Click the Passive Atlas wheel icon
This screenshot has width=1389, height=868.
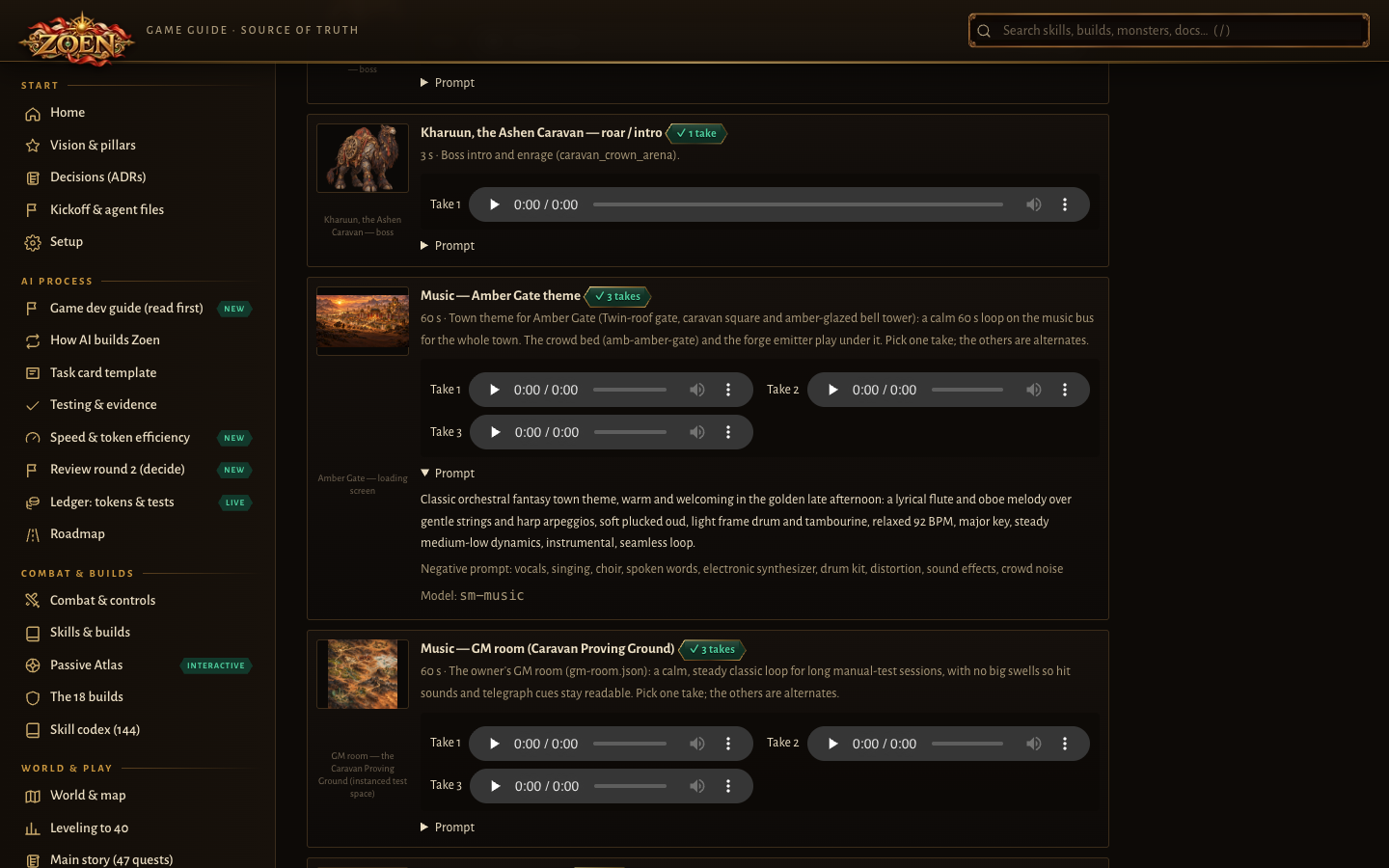(x=33, y=665)
